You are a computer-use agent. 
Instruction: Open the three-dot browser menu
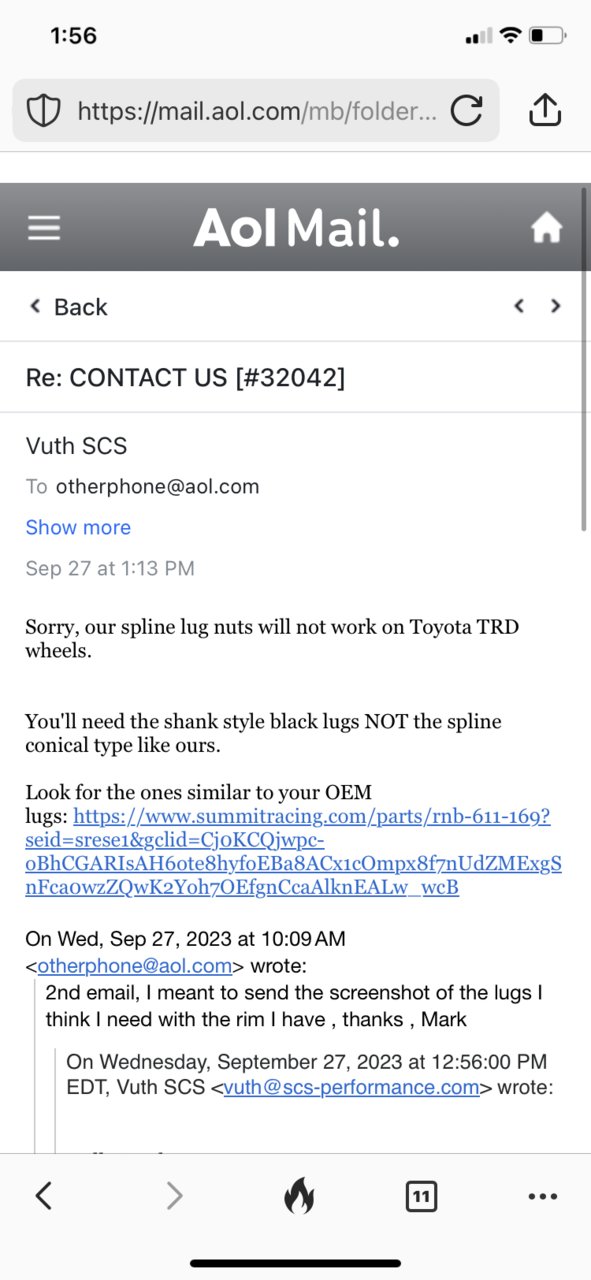tap(542, 1196)
